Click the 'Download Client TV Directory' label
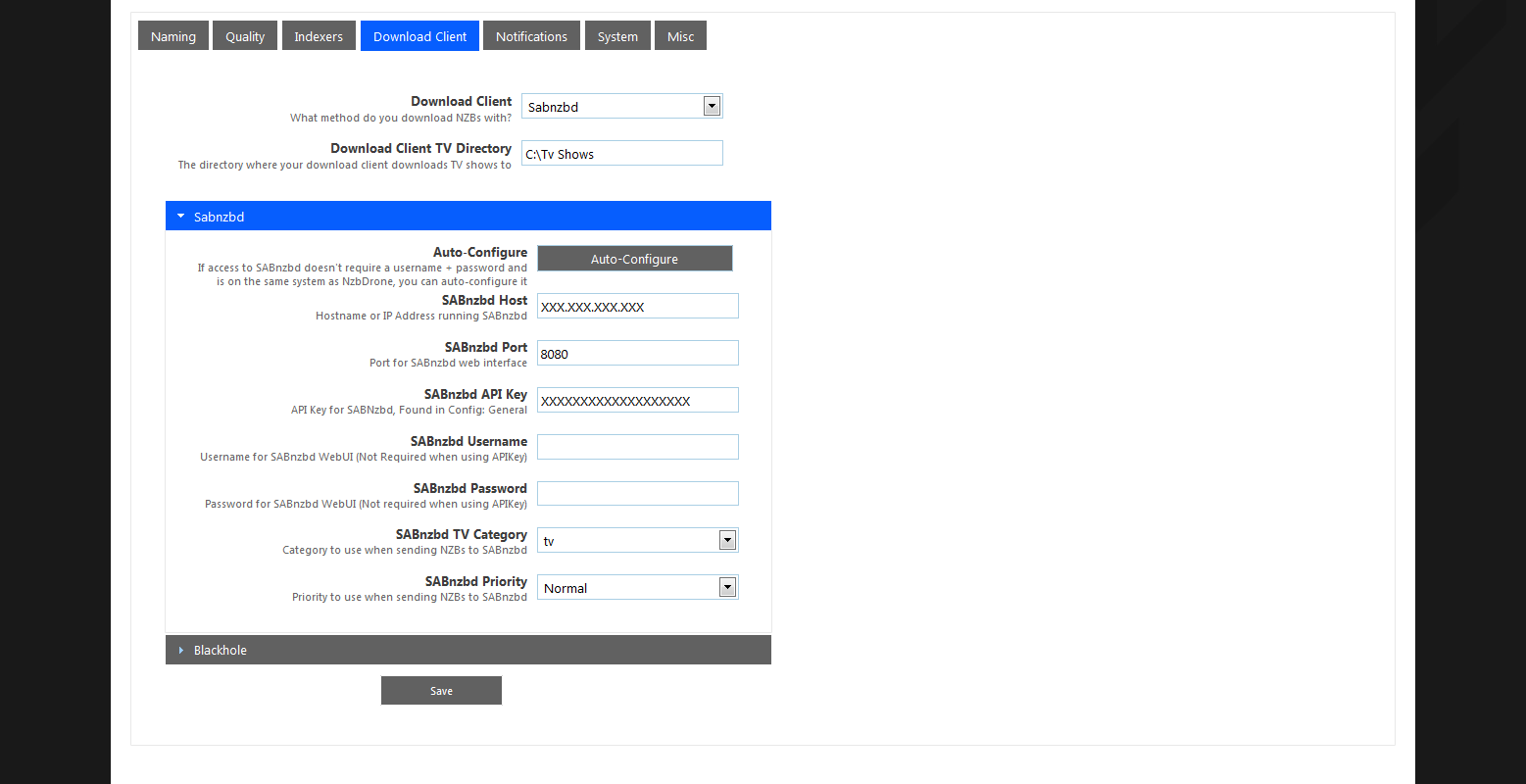The width and height of the screenshot is (1526, 784). click(x=420, y=148)
